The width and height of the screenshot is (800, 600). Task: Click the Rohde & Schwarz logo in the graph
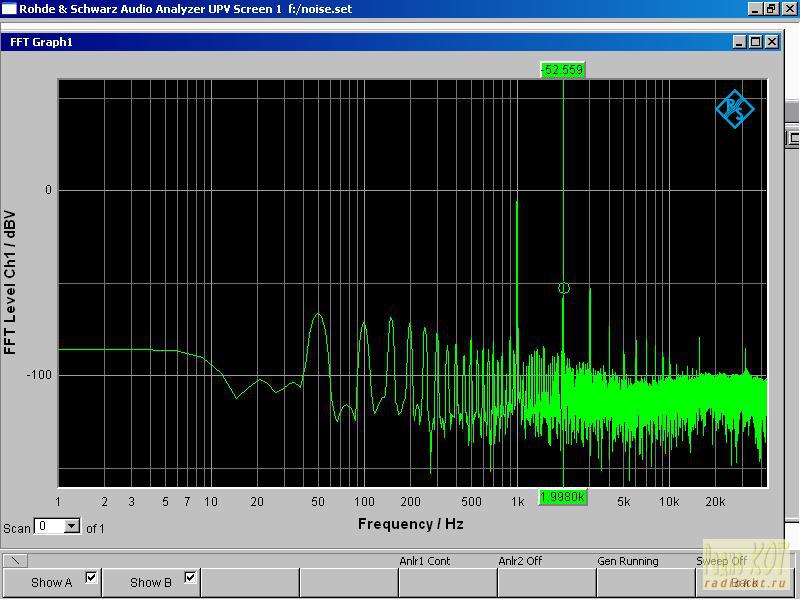[735, 109]
